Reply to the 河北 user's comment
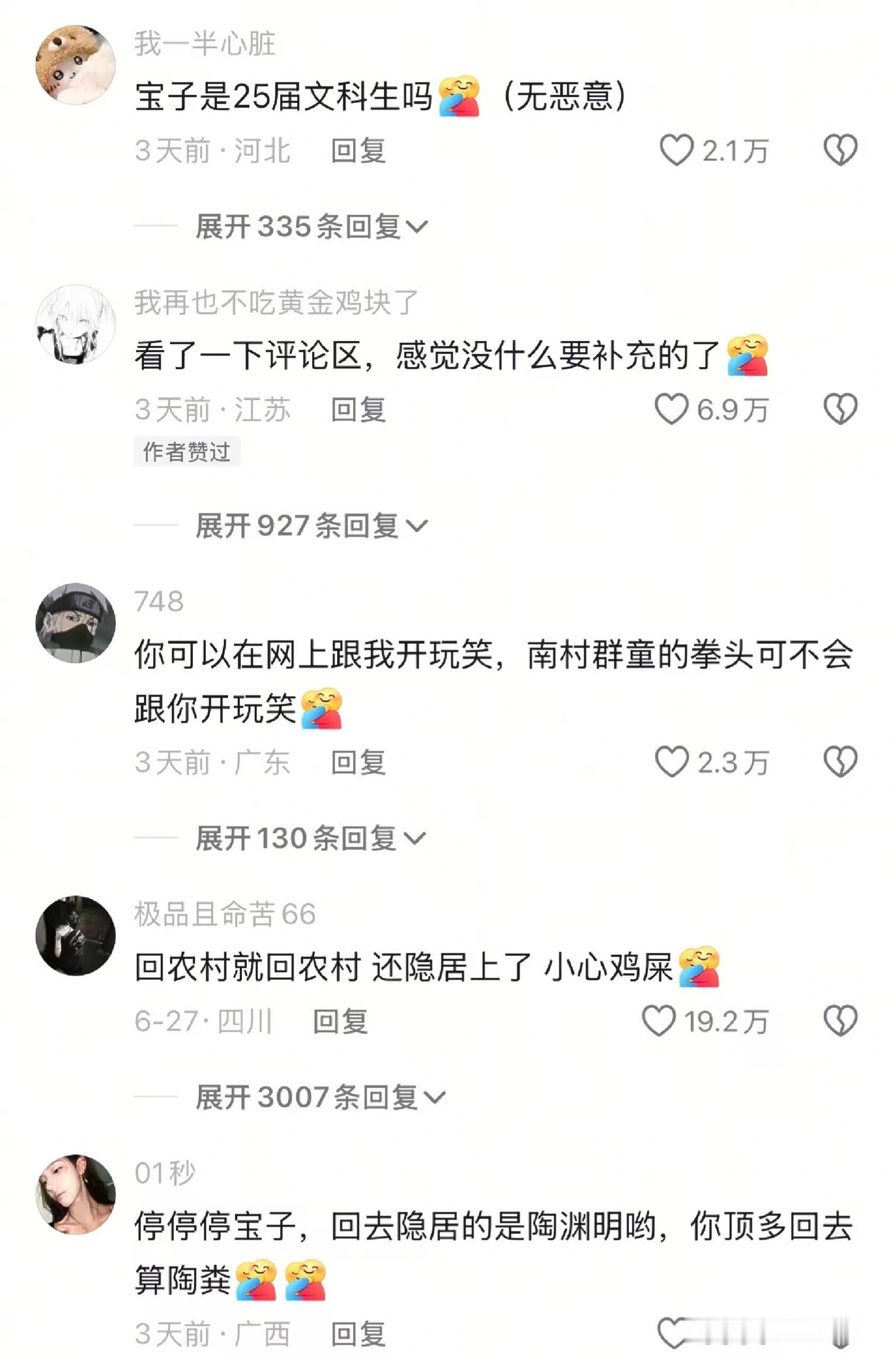896x1362 pixels. 358,151
